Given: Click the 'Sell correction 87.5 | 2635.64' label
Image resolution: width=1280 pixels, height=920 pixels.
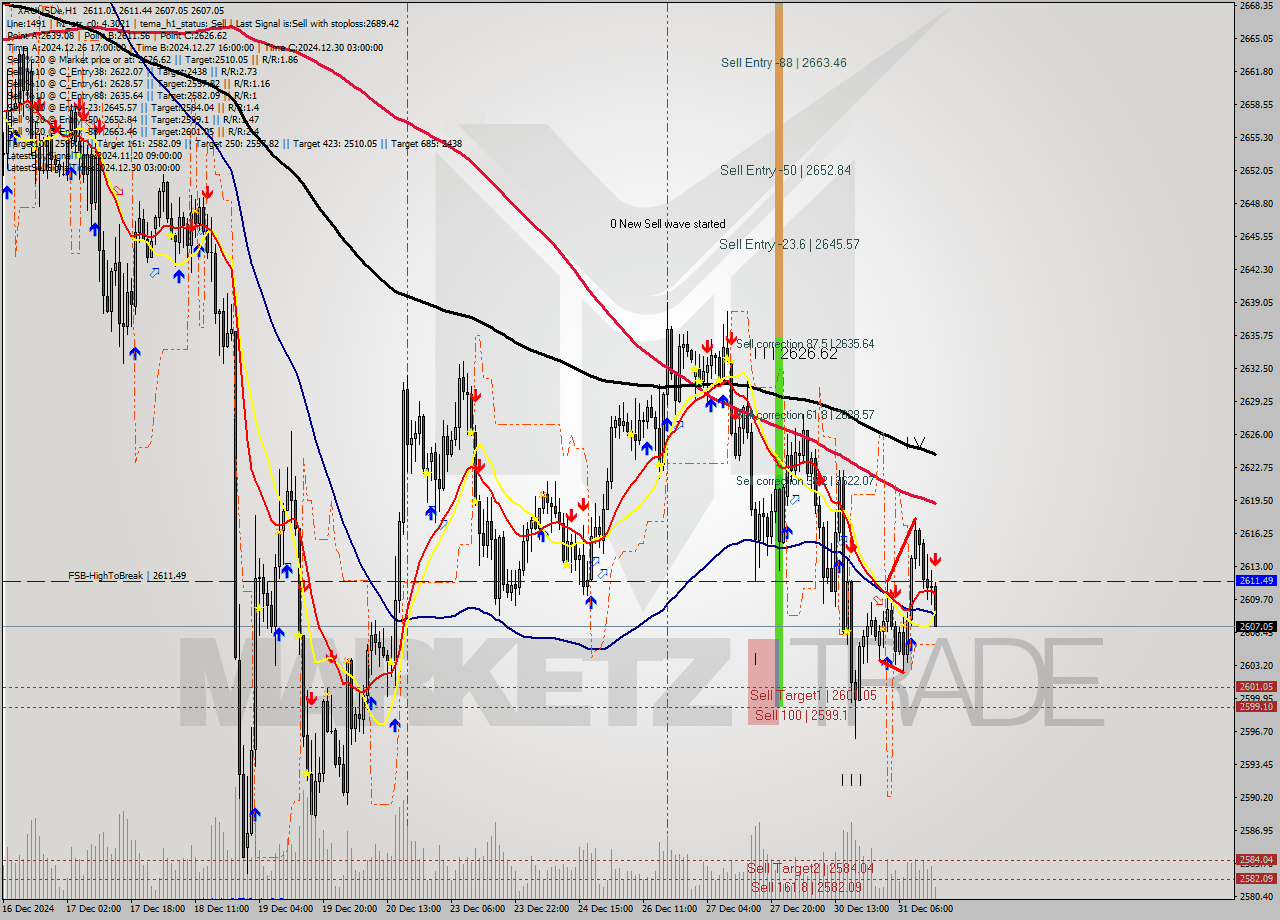Looking at the screenshot, I should coord(805,344).
